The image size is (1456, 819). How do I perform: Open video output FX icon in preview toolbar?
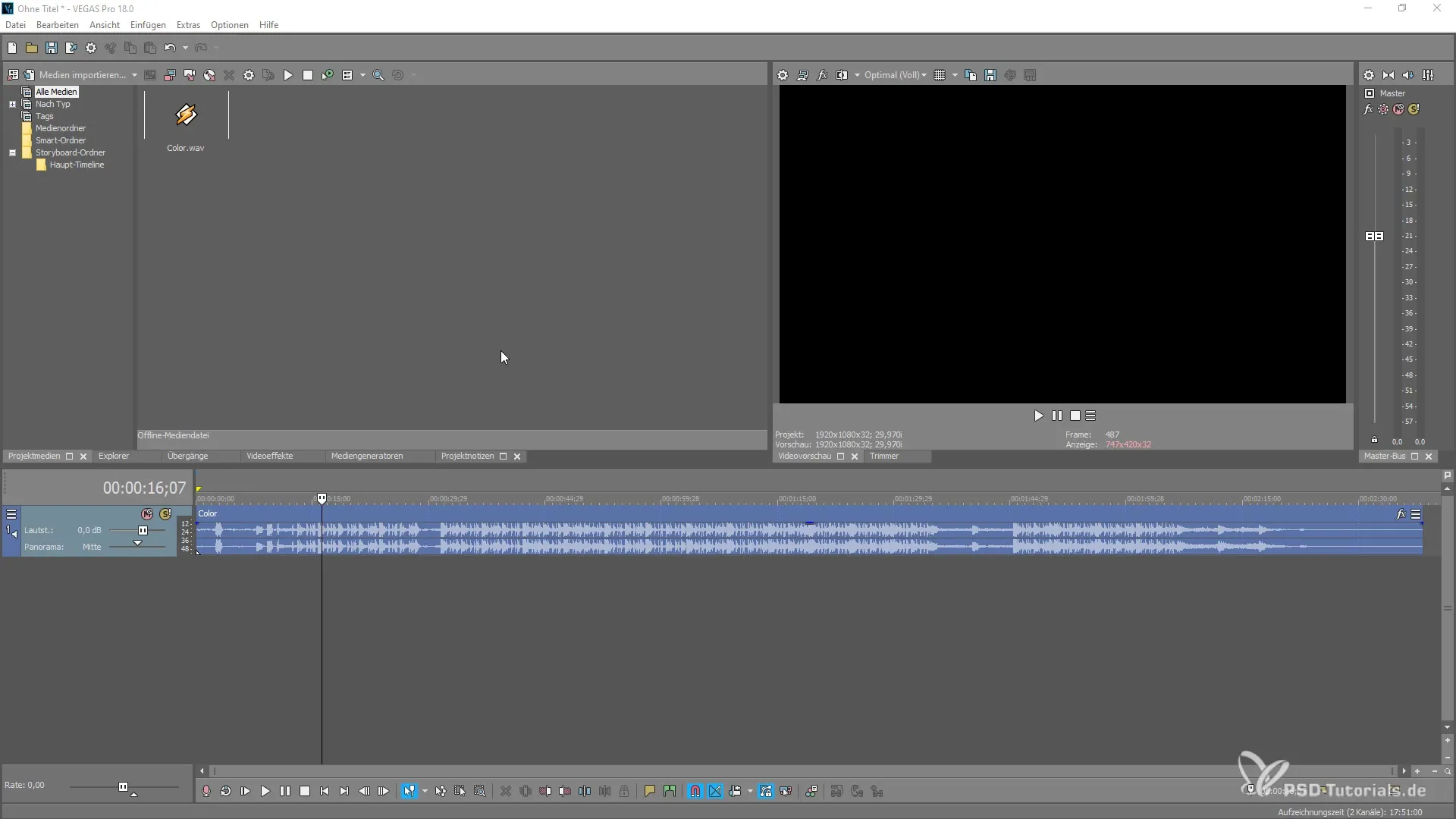[822, 75]
